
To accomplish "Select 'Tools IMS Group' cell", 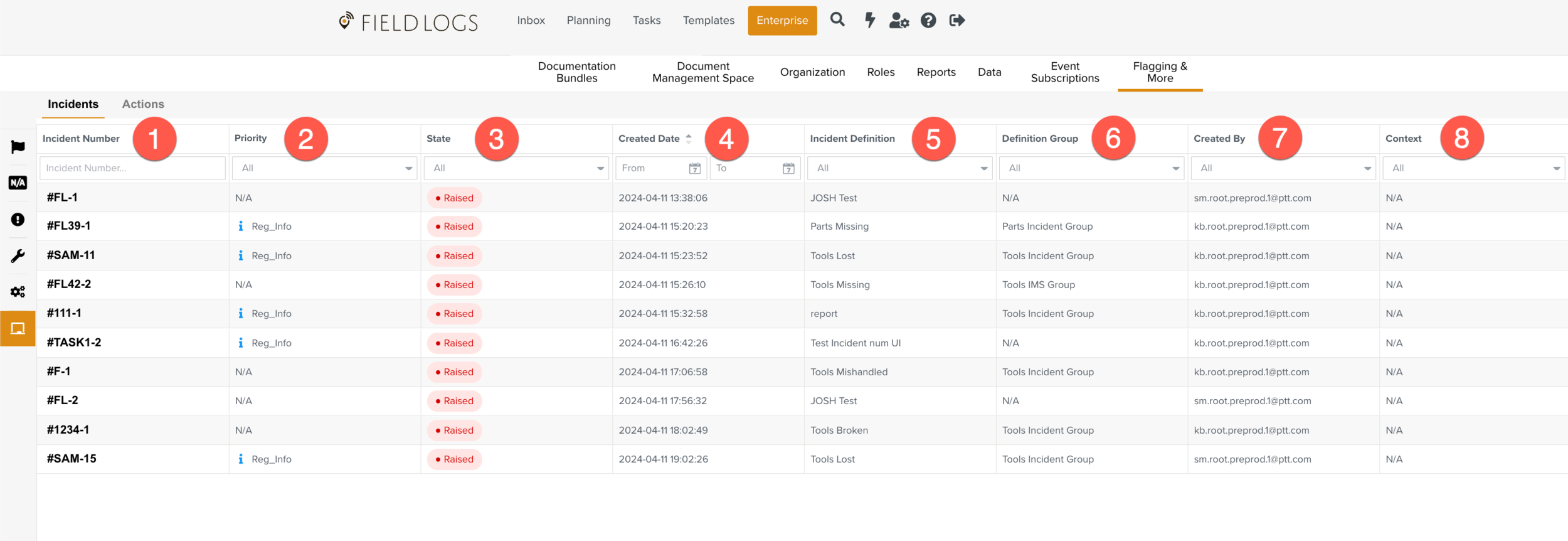I will point(1038,284).
